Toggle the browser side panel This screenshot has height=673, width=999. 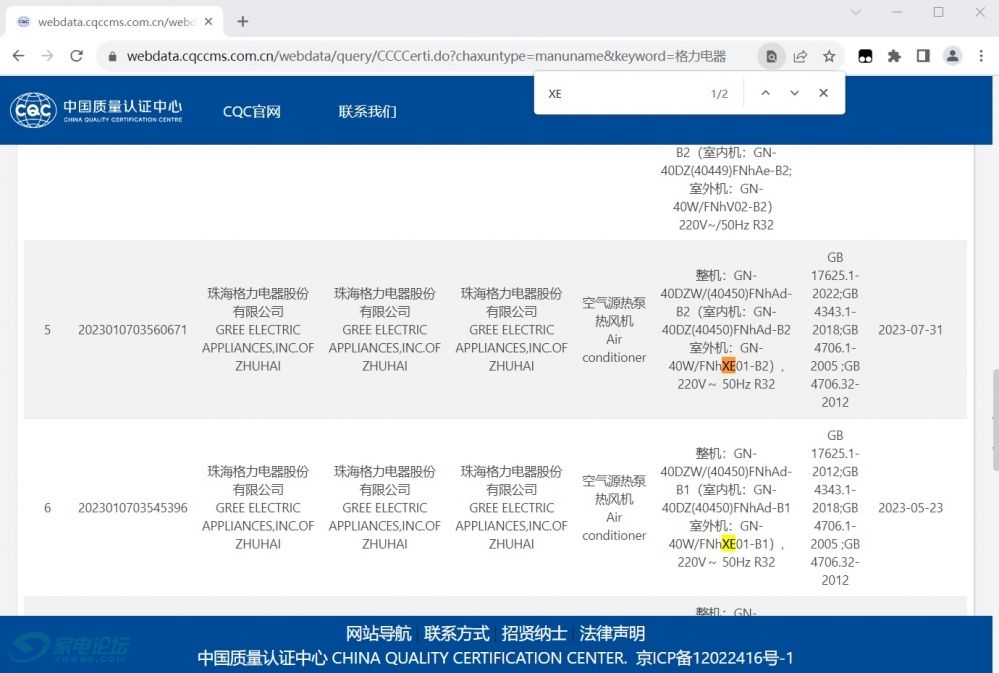[923, 56]
